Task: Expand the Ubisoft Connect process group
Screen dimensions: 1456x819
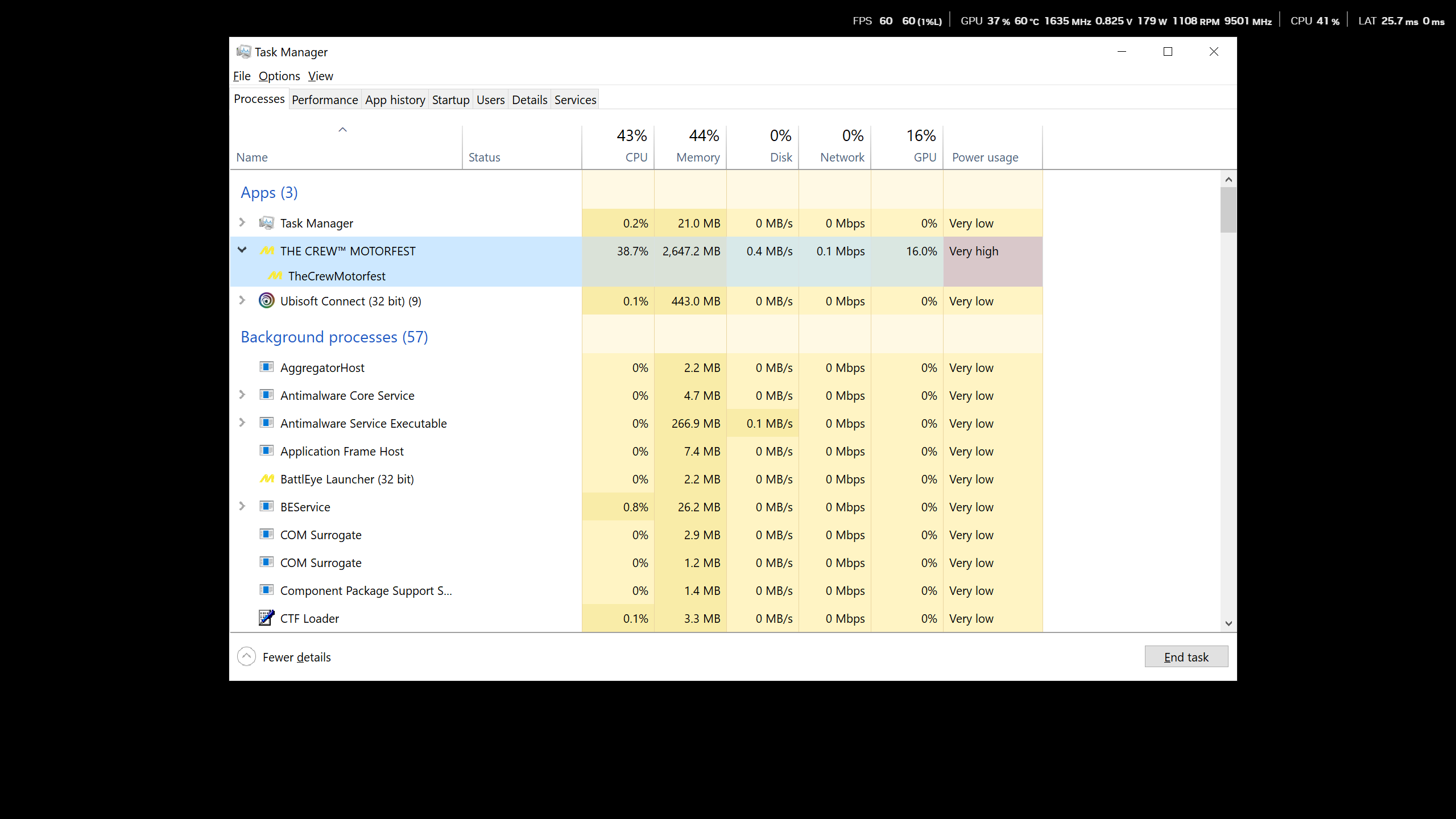Action: (x=242, y=300)
